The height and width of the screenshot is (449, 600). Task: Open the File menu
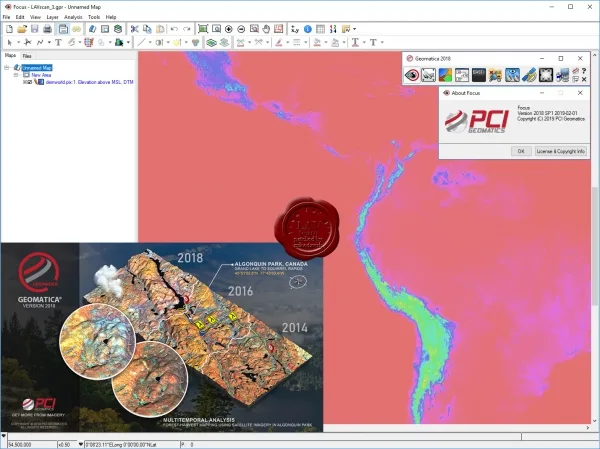coord(6,17)
